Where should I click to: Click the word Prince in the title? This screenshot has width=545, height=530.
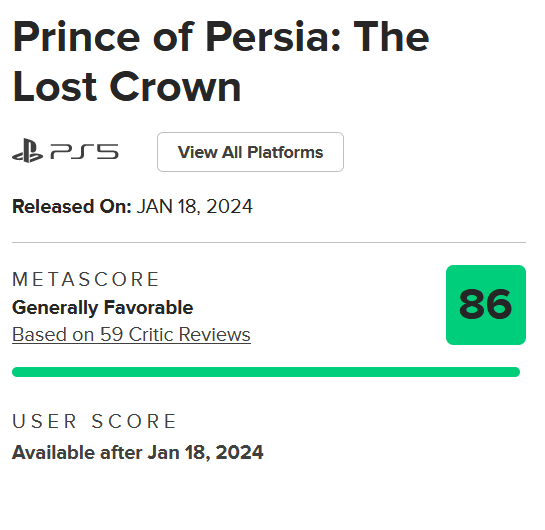(76, 36)
